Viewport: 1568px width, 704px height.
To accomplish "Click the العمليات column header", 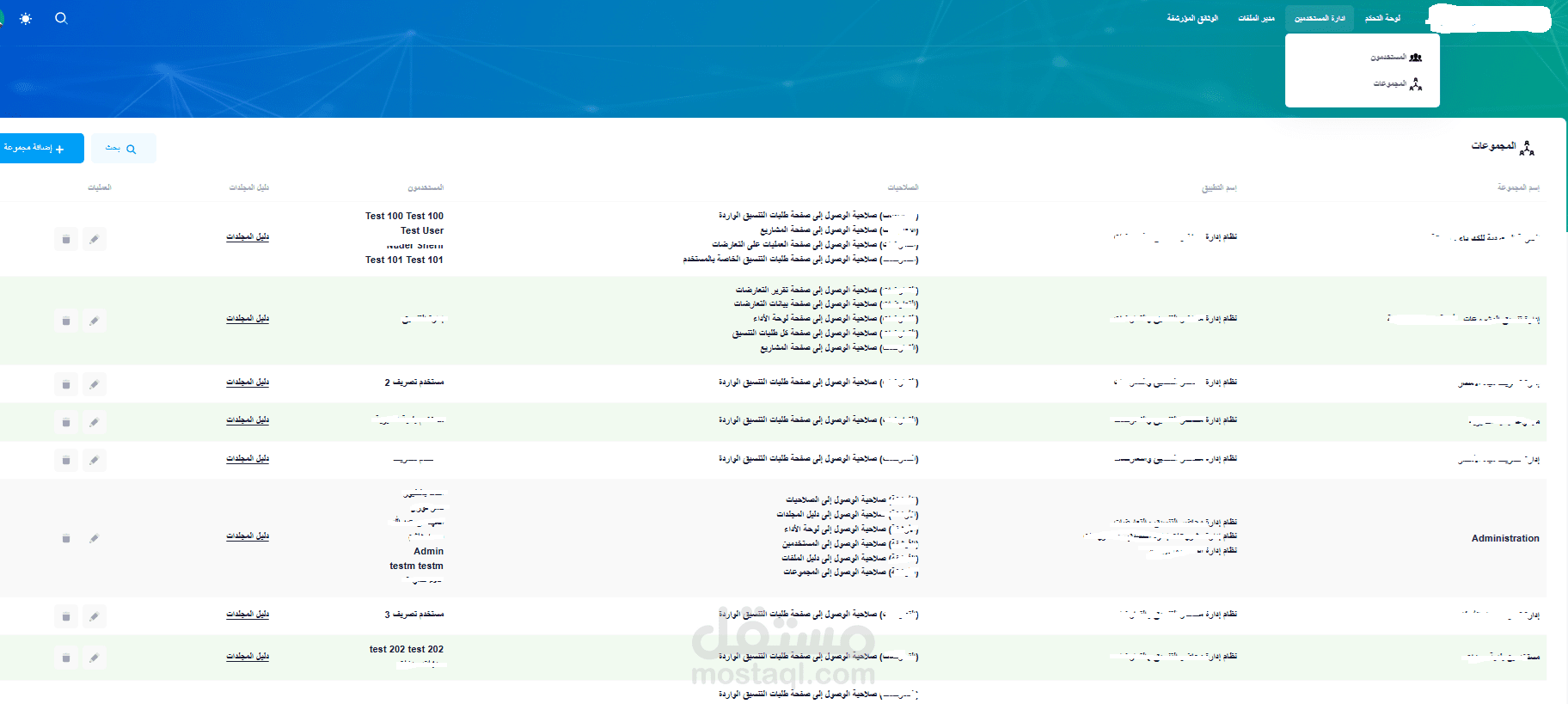I will pos(100,187).
